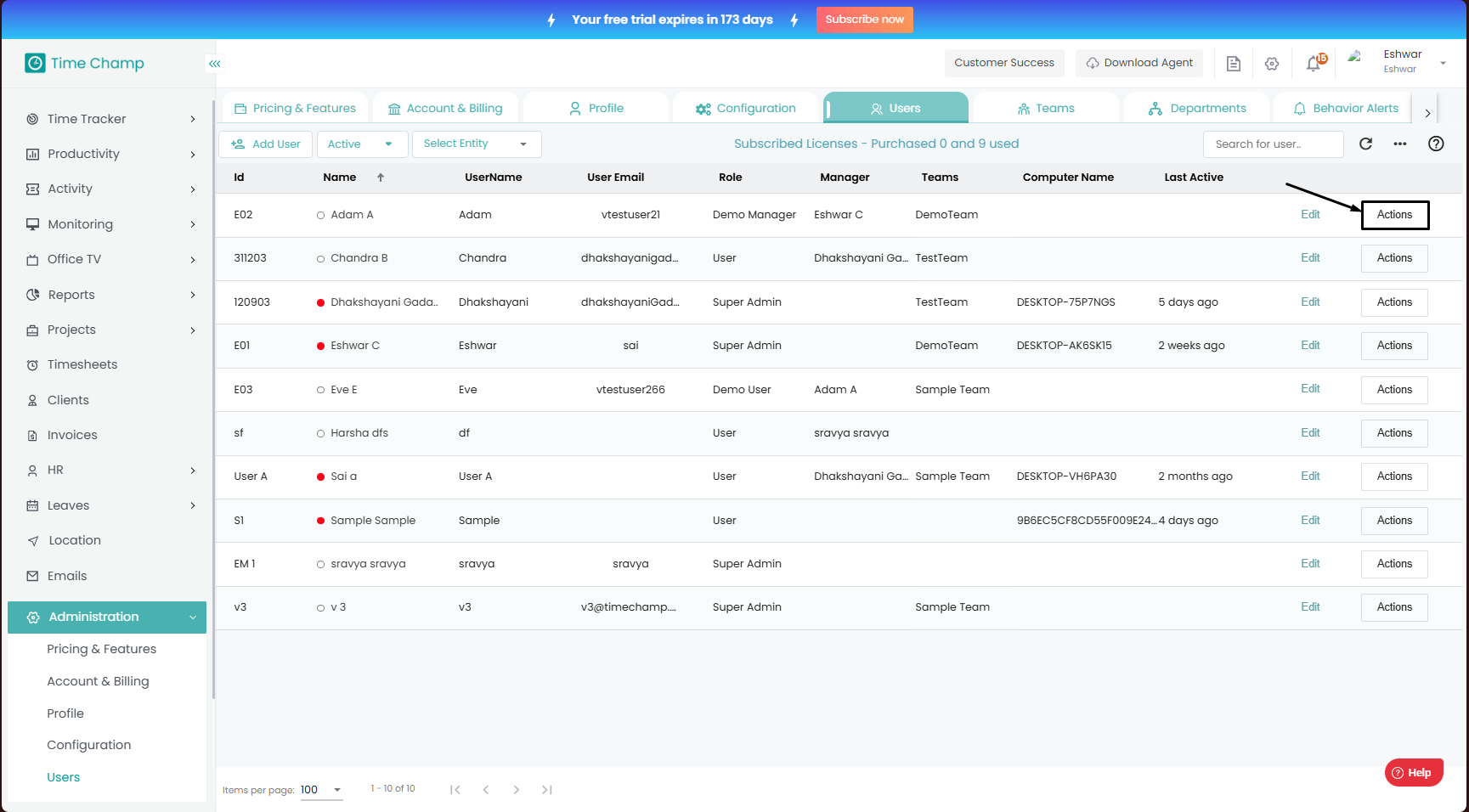Click the refresh users list icon
This screenshot has width=1469, height=812.
[1366, 144]
